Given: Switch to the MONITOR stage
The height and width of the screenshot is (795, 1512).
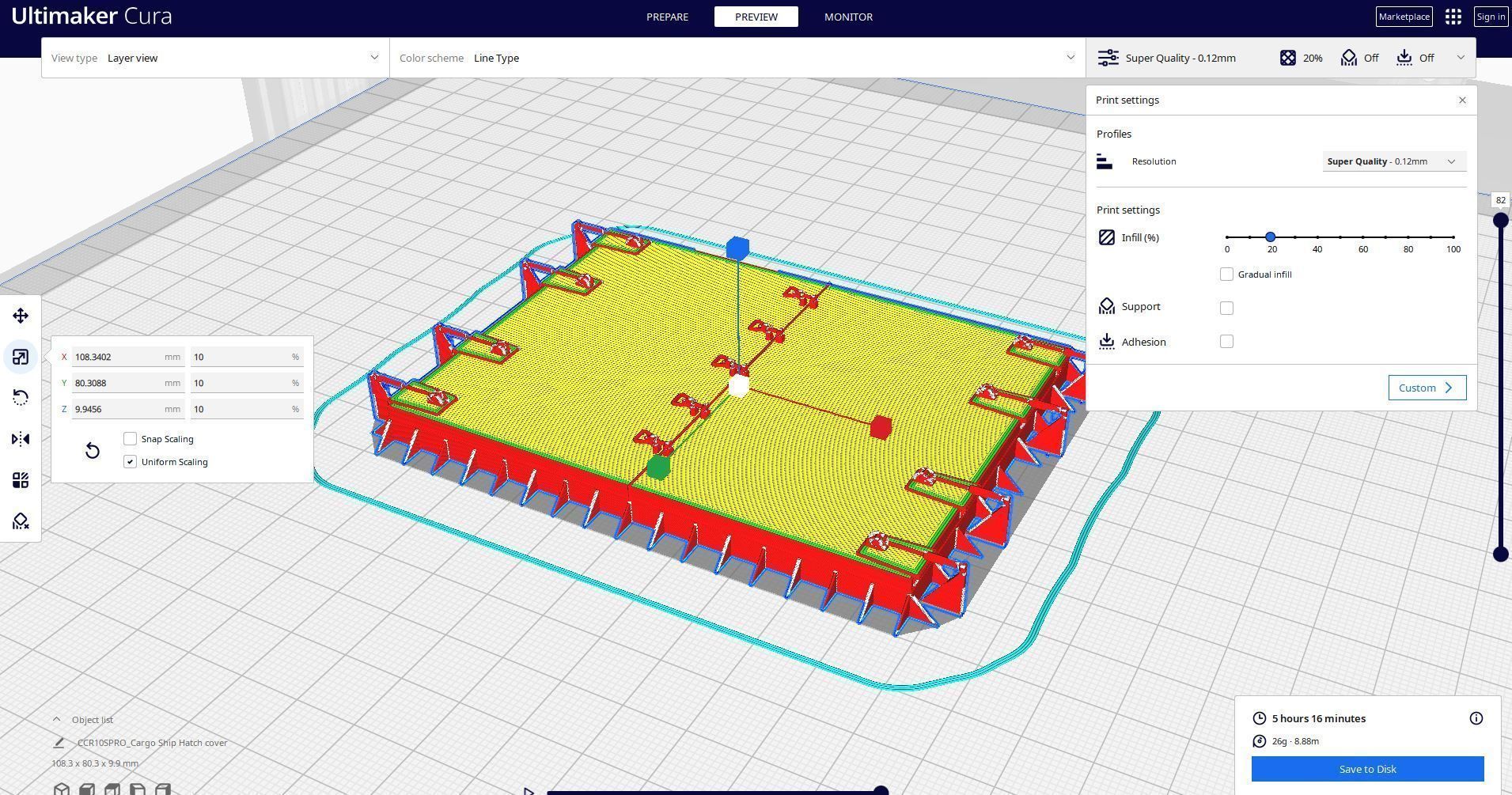Looking at the screenshot, I should (848, 17).
